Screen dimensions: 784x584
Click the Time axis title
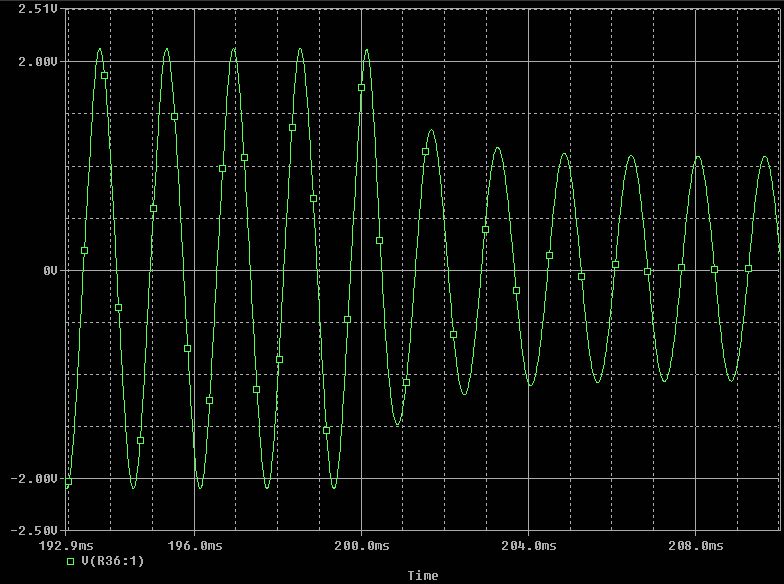[x=423, y=576]
